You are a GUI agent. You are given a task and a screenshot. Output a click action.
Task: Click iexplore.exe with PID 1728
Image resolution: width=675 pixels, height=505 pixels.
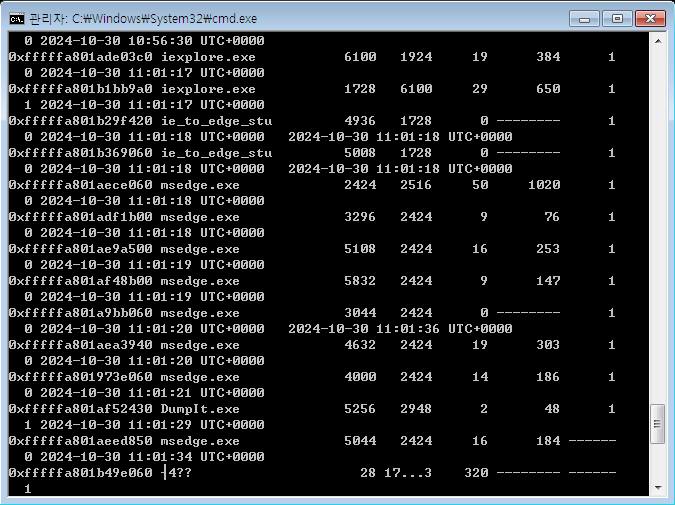(x=208, y=89)
